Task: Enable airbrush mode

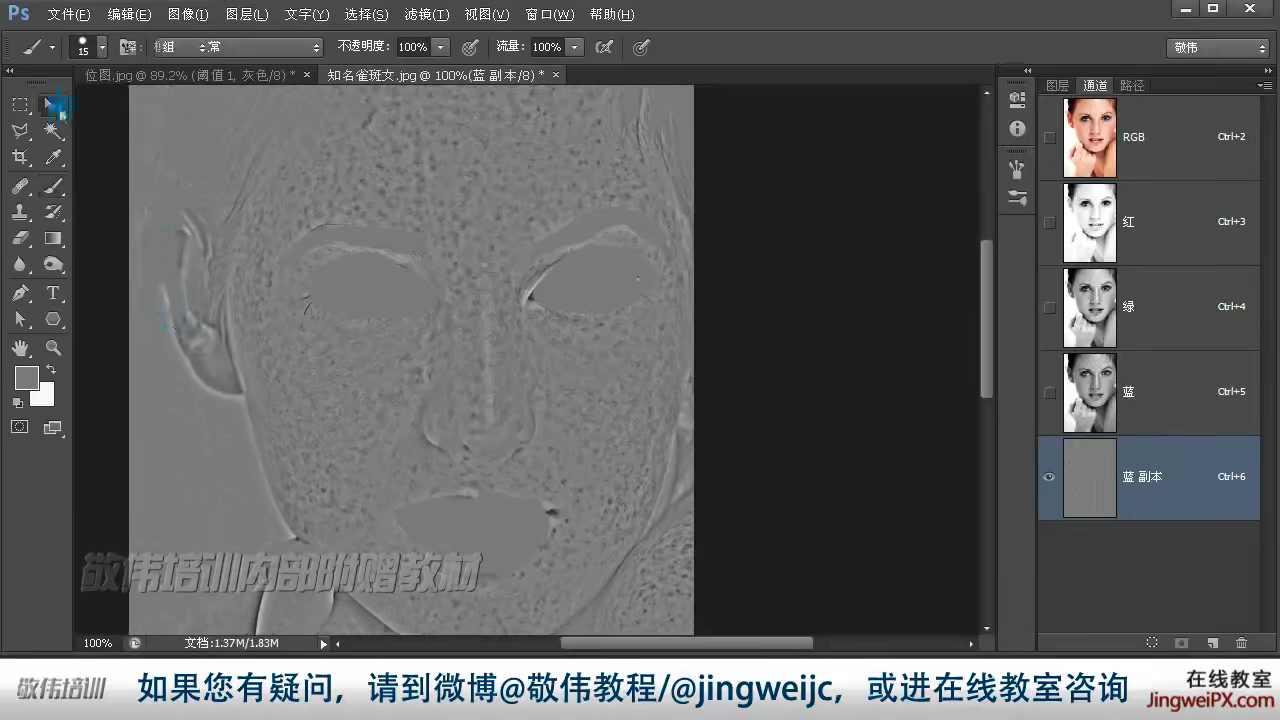Action: (604, 47)
